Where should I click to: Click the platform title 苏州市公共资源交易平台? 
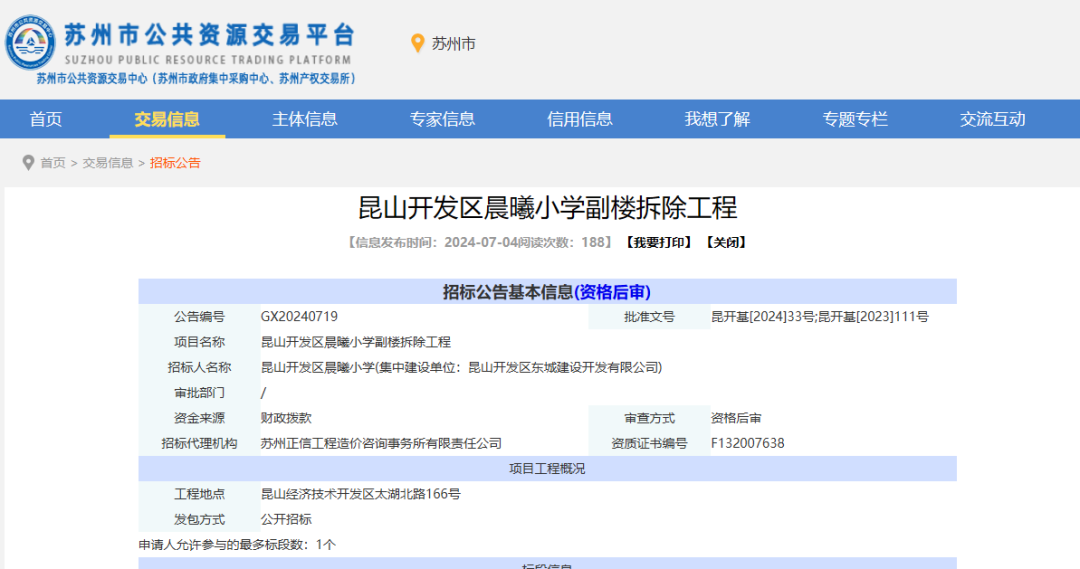point(209,35)
